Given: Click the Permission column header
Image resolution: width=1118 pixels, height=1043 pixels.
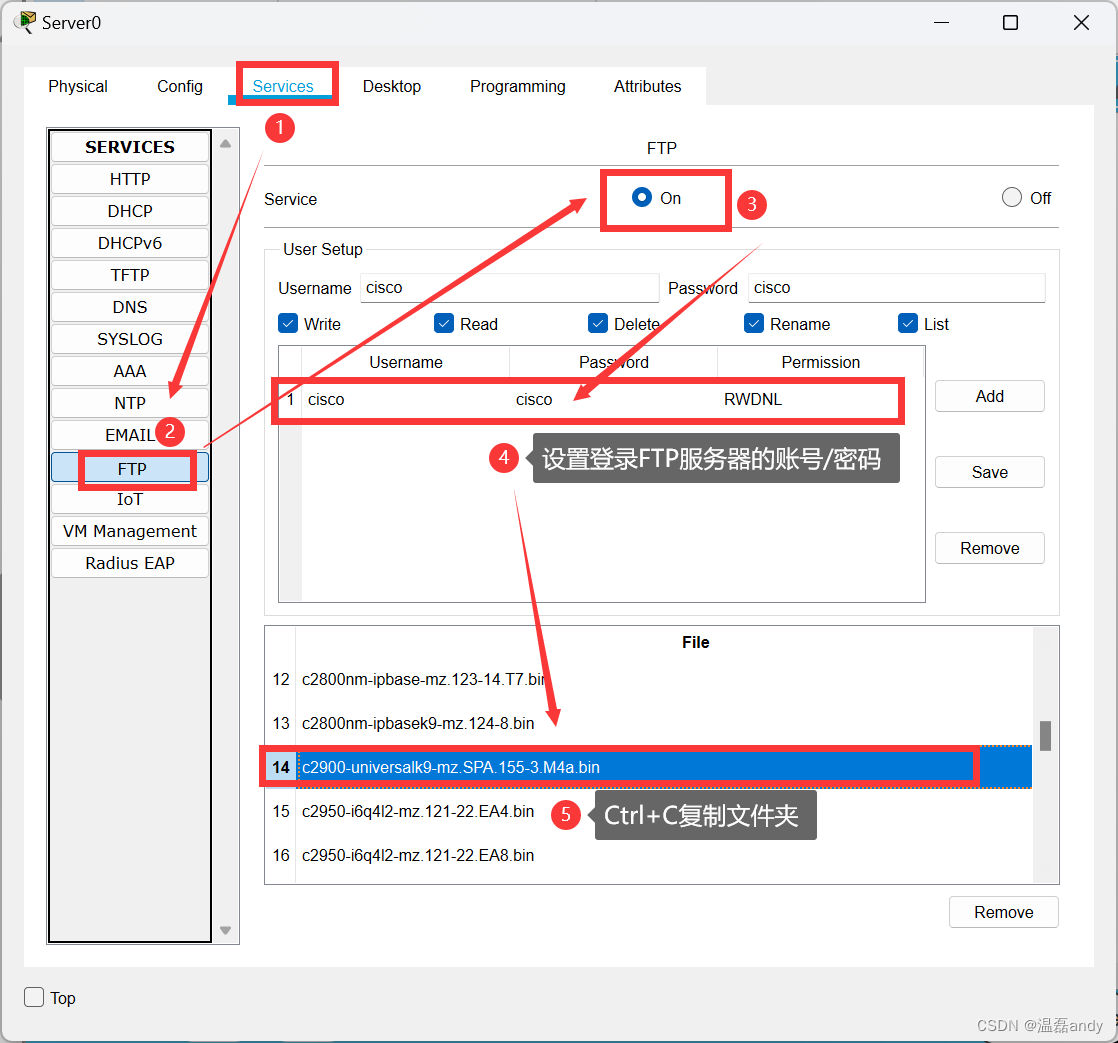Looking at the screenshot, I should click(x=821, y=362).
